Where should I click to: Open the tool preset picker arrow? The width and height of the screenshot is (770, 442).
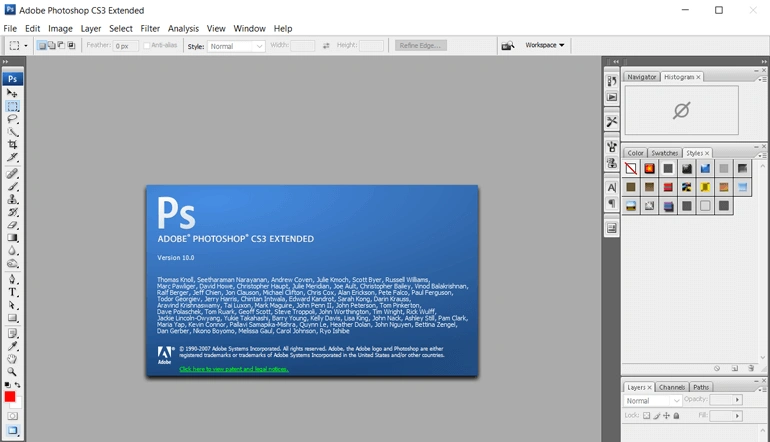pyautogui.click(x=26, y=46)
